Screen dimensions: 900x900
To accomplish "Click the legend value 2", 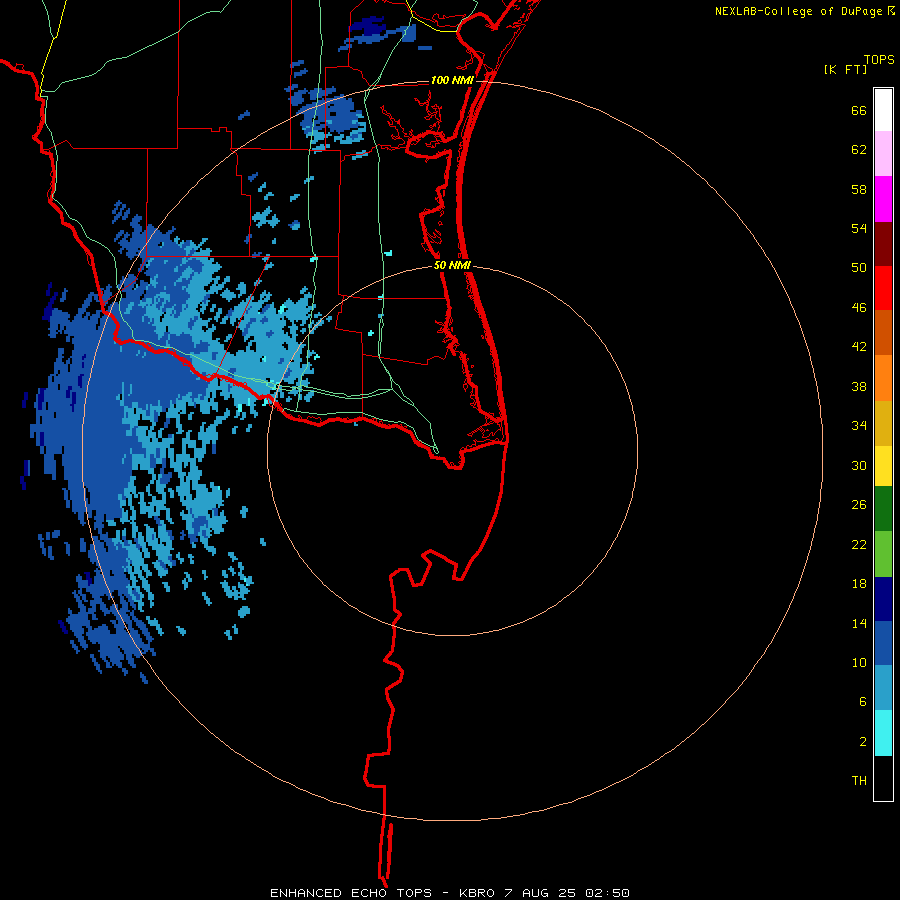I will pos(863,742).
